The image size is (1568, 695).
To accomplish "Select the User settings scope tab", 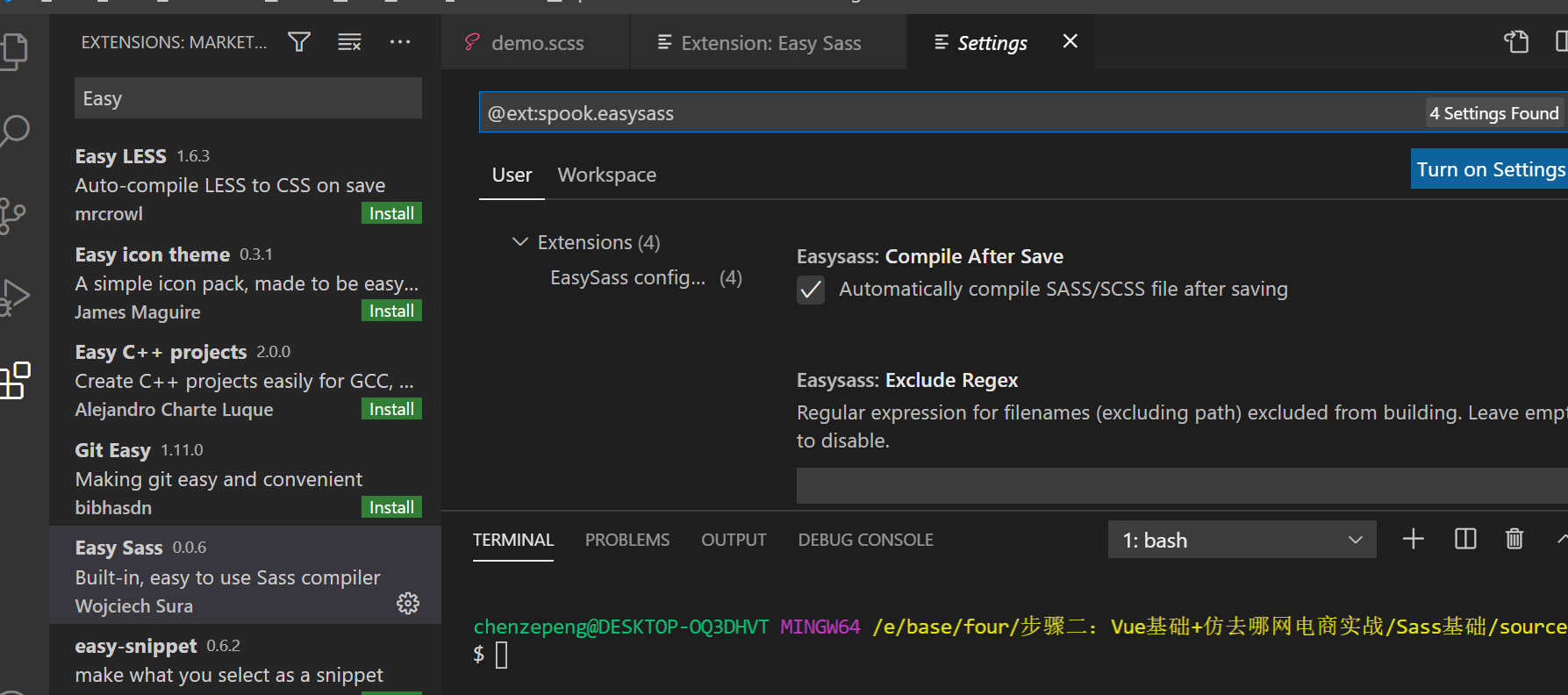I will tap(512, 175).
